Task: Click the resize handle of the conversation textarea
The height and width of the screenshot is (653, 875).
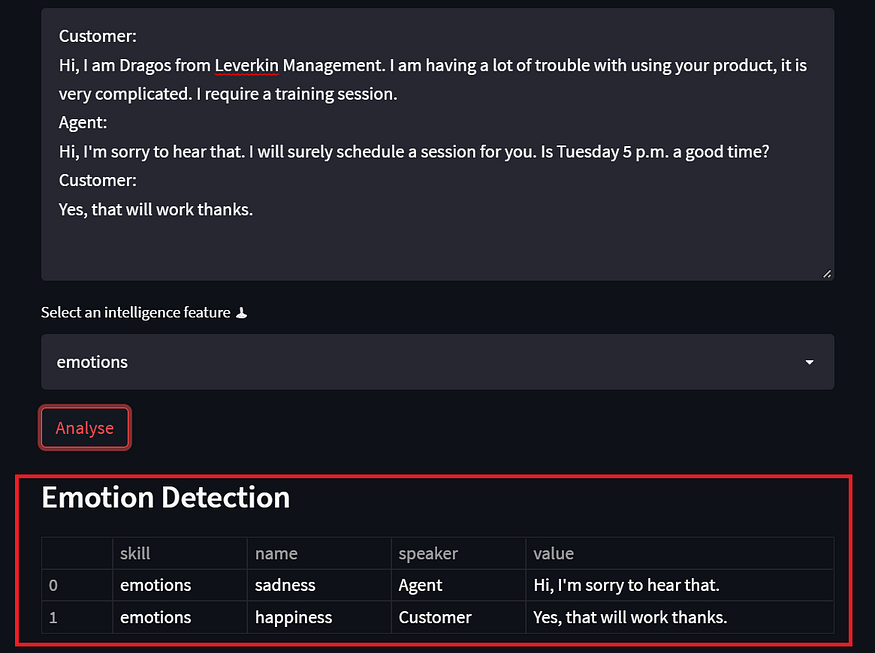Action: coord(827,273)
